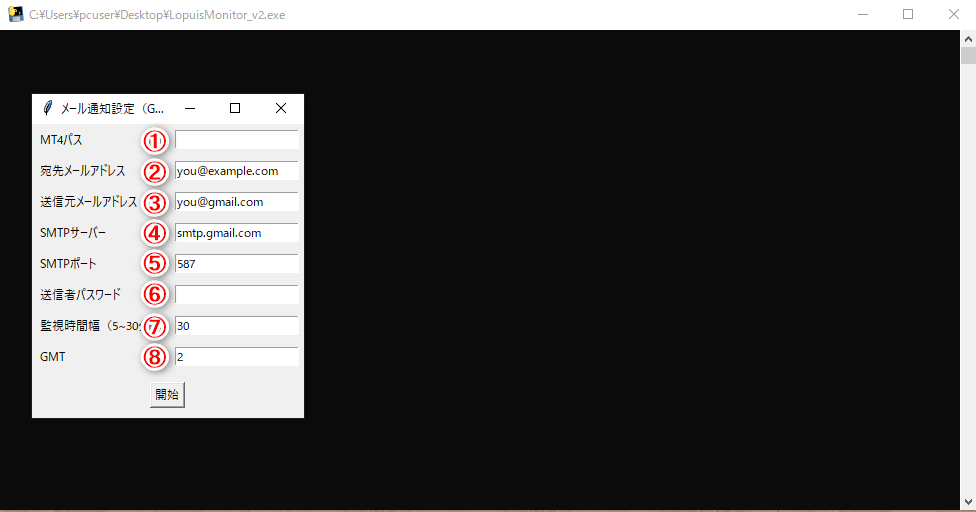Screen dimensions: 976x512
Task: Minimize the メール通知設定 dialog
Action: [189, 109]
